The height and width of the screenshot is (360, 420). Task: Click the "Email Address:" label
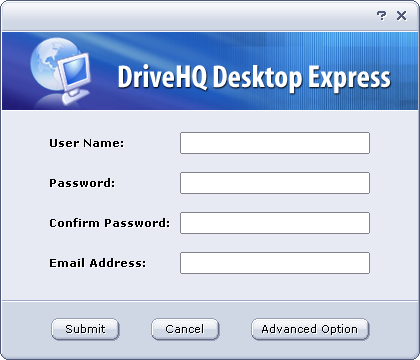(98, 263)
